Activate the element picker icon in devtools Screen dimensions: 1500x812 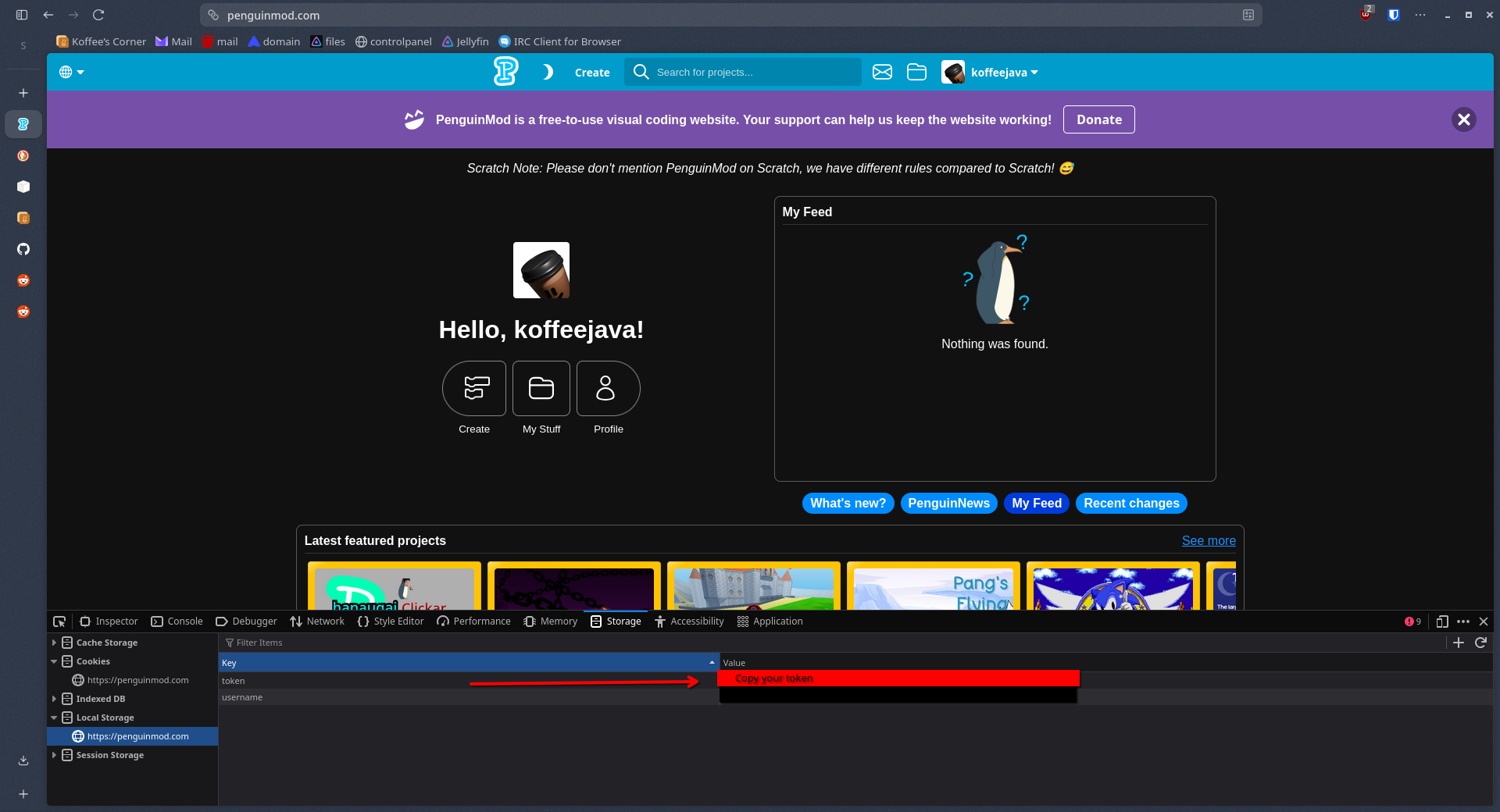(x=59, y=621)
